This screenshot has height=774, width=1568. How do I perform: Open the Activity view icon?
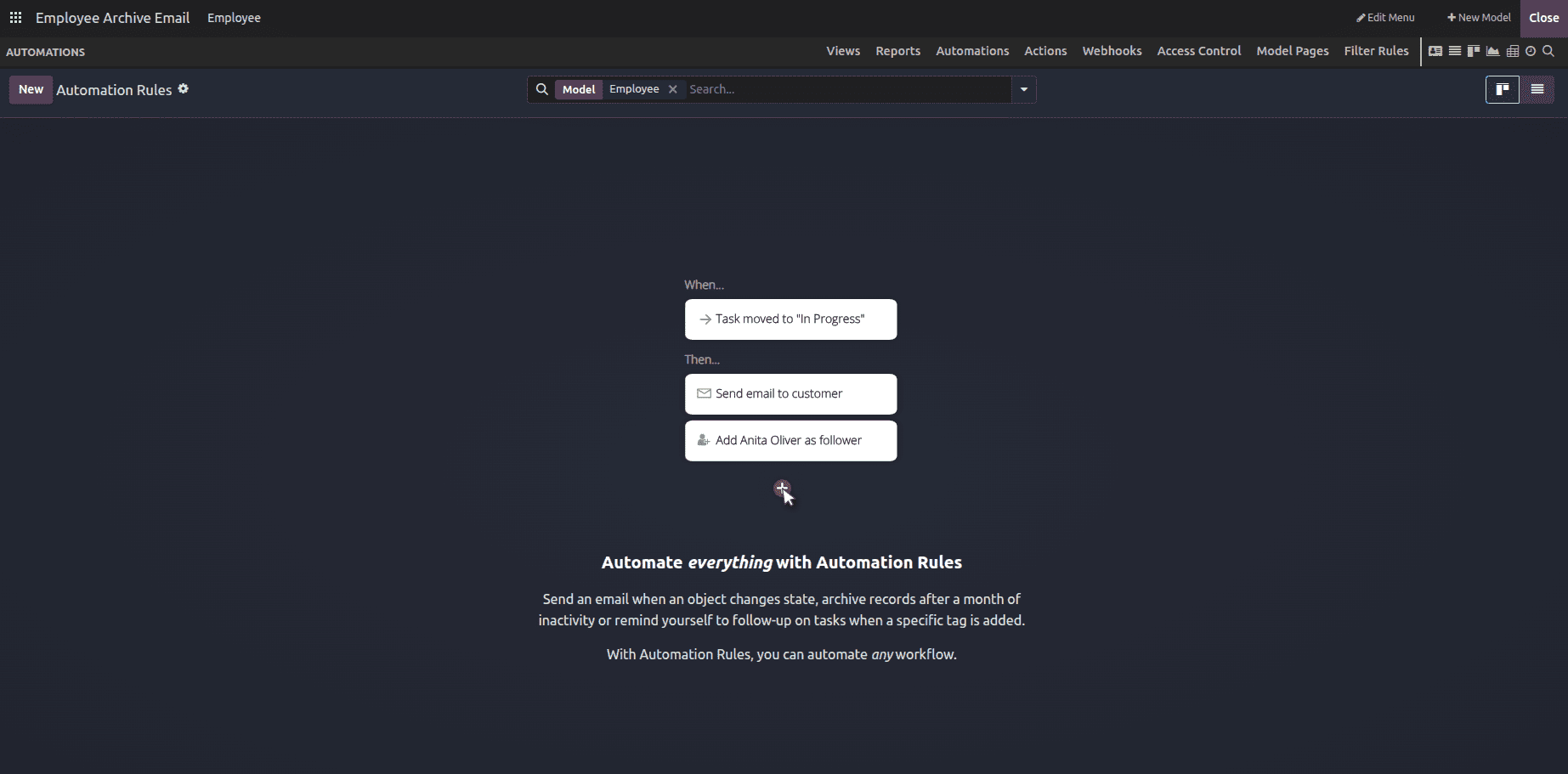[x=1531, y=51]
